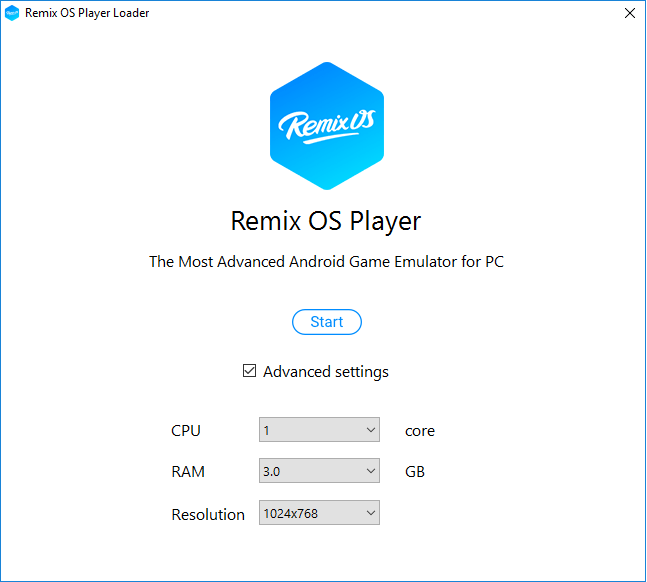Click the large Remix OS hexagon logo
The image size is (647, 582).
coord(327,126)
